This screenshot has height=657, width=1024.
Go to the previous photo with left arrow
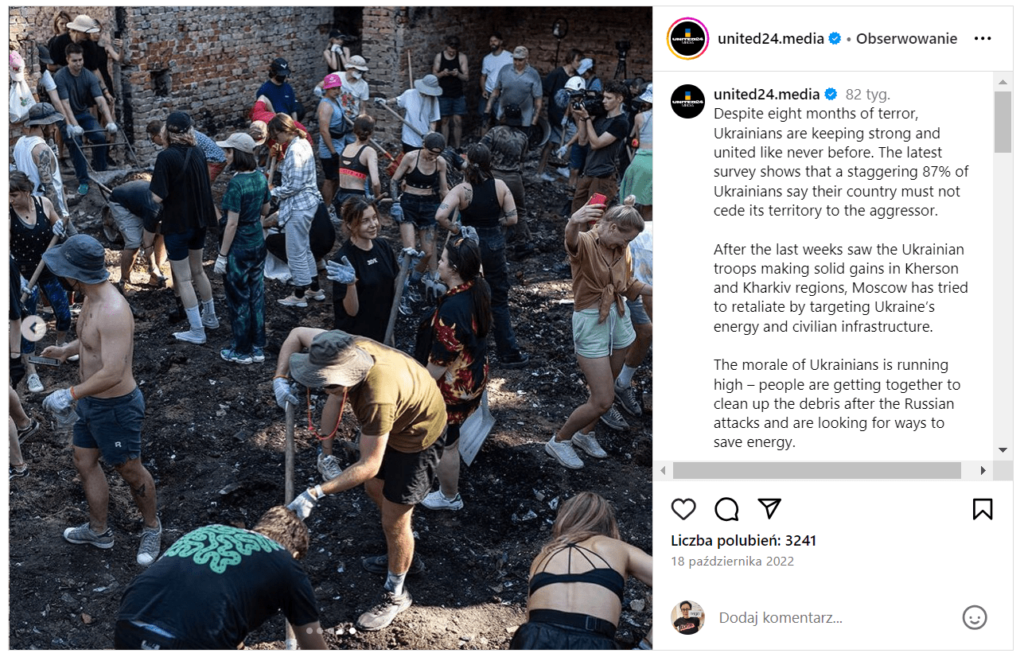pyautogui.click(x=34, y=327)
